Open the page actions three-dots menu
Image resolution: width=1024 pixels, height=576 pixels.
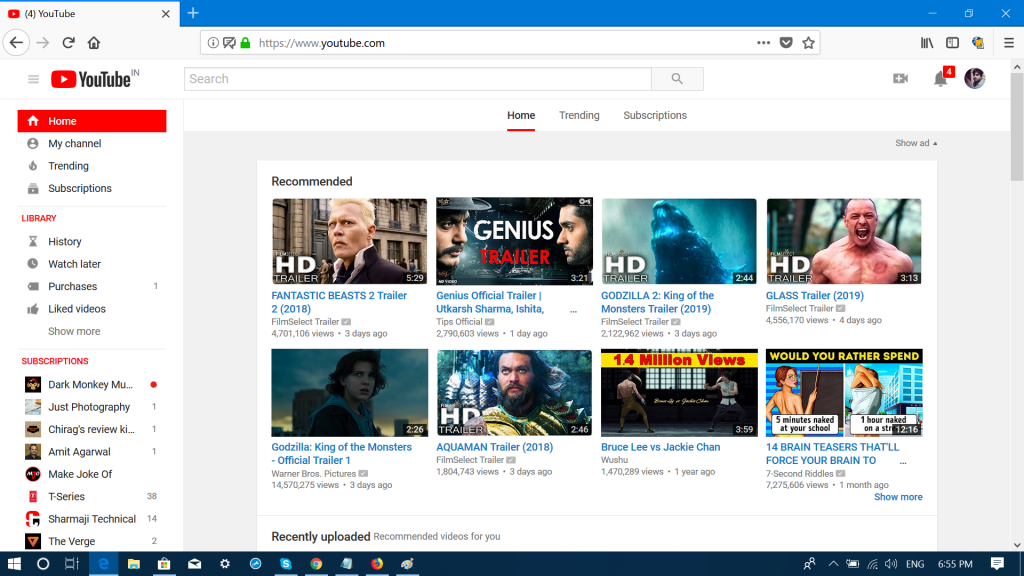[763, 43]
